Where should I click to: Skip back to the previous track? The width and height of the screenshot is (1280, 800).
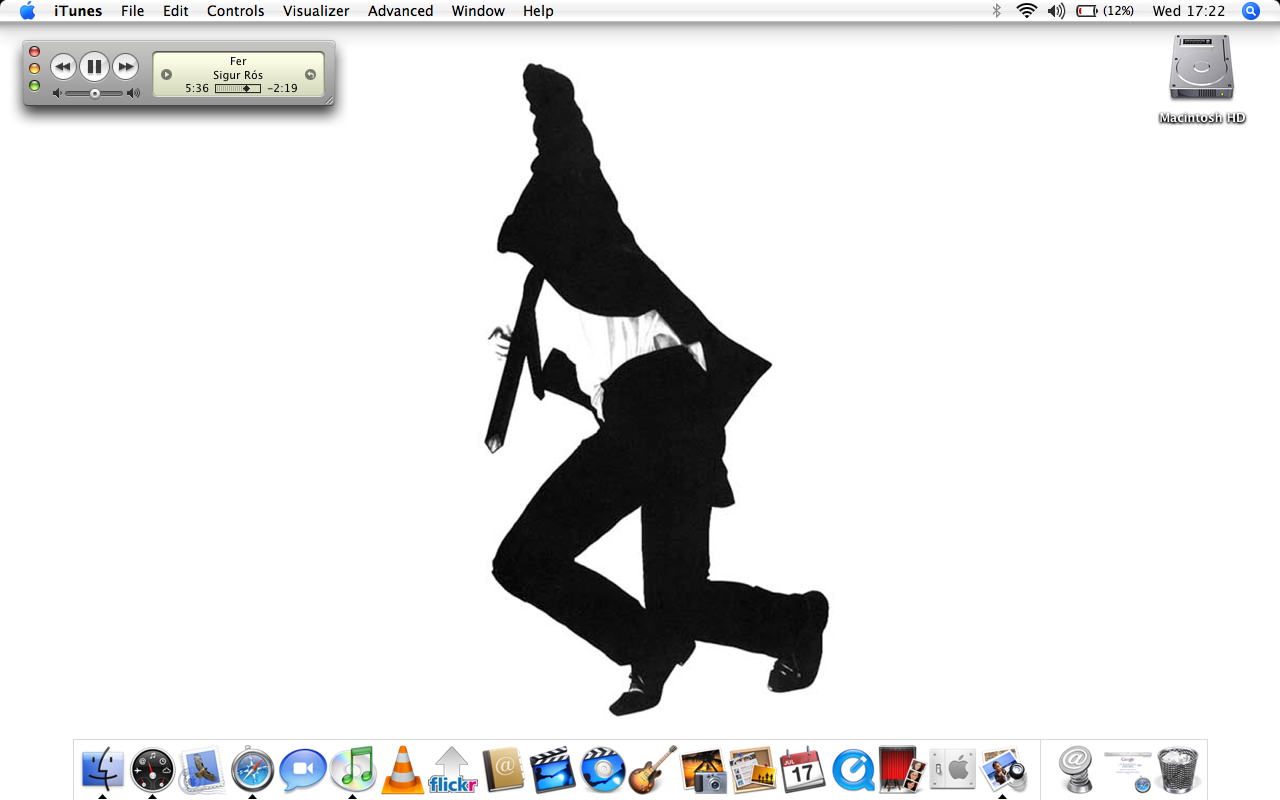tap(63, 67)
